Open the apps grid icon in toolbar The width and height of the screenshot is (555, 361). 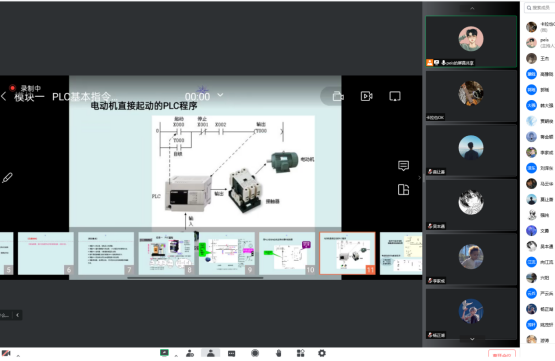301,353
